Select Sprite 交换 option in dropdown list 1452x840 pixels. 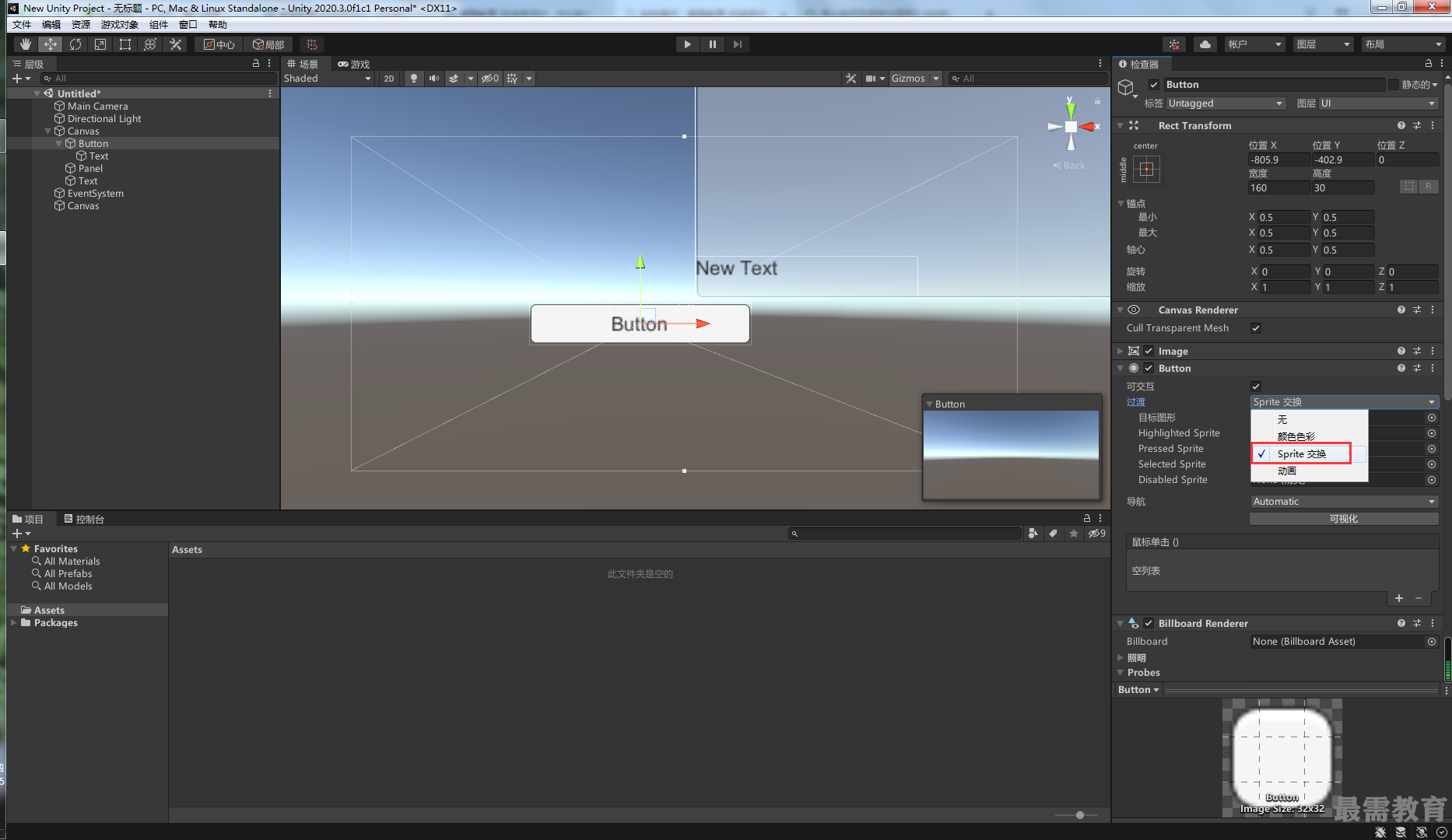1309,454
